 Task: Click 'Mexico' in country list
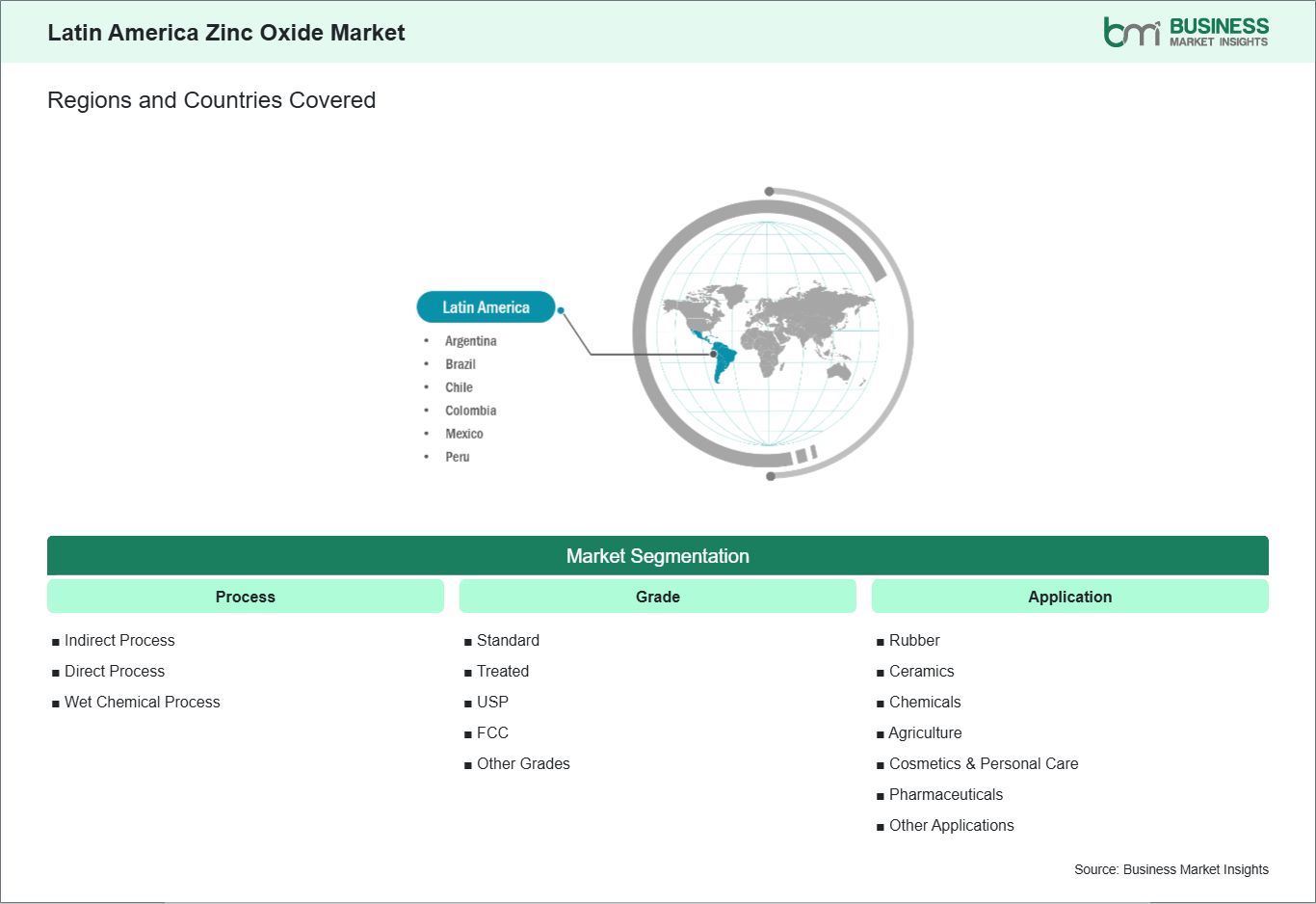coord(464,434)
